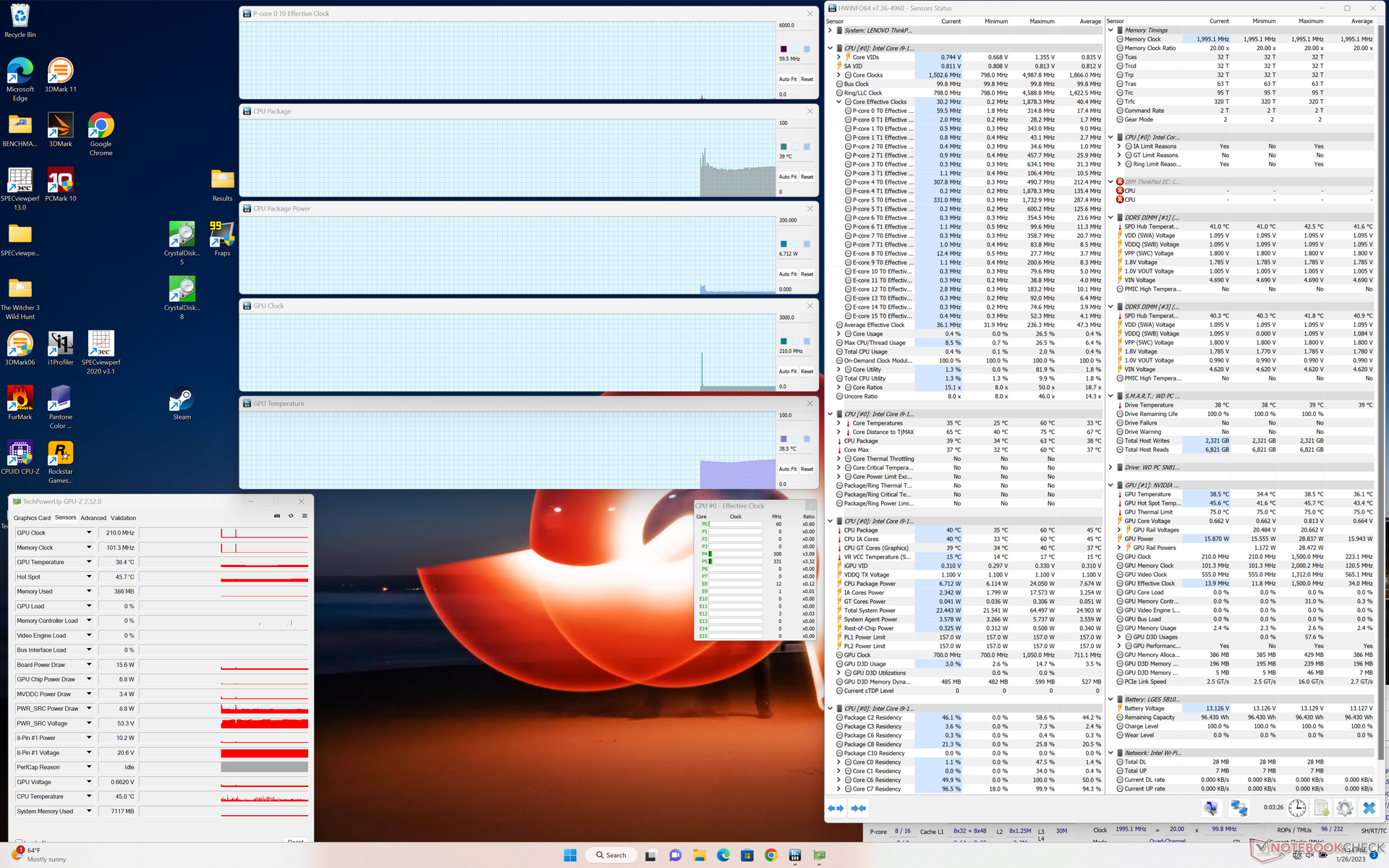
Task: Open HWiNFO sensor search monitor icon
Action: click(x=1211, y=808)
